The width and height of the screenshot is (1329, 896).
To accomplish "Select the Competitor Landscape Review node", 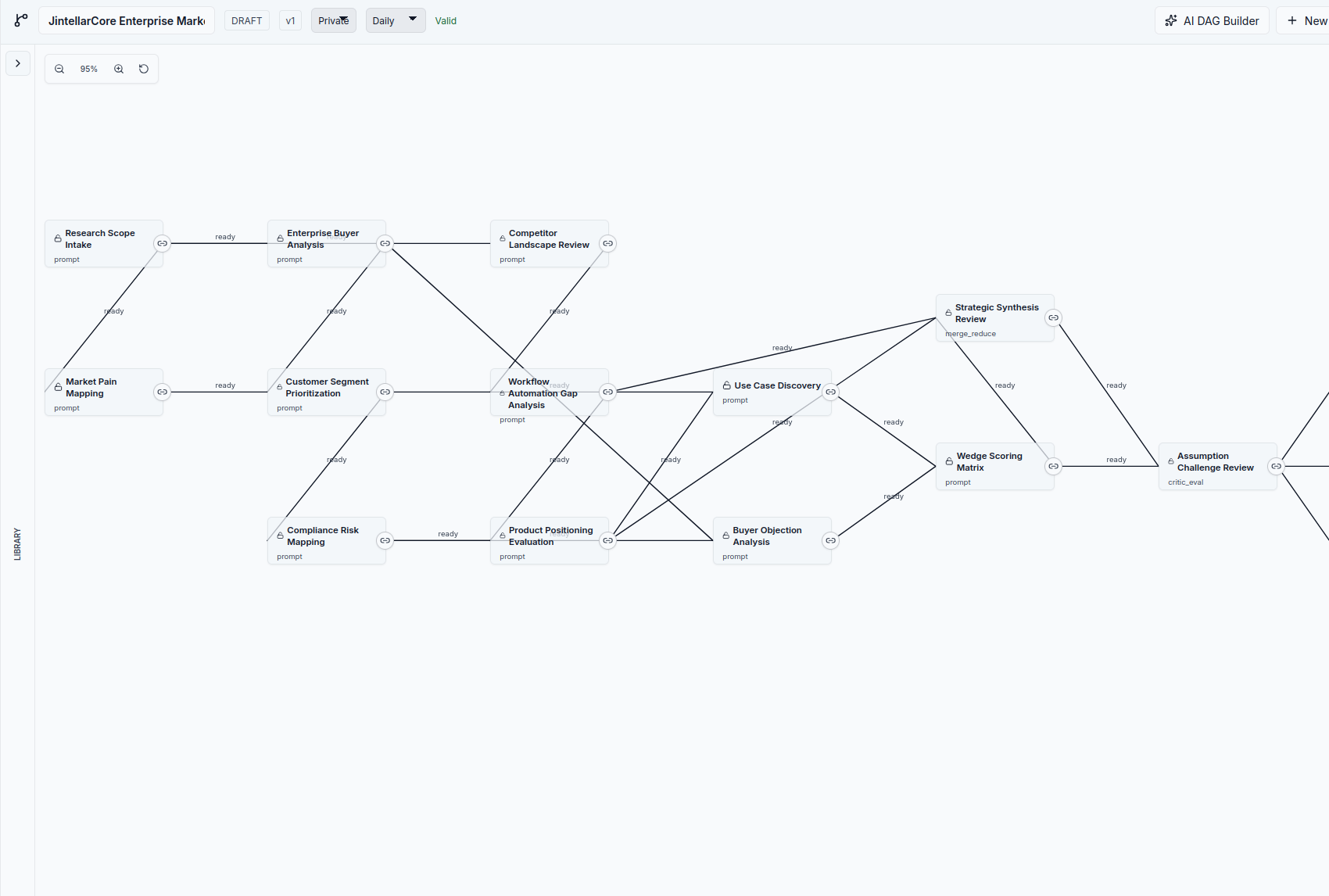I will (550, 244).
